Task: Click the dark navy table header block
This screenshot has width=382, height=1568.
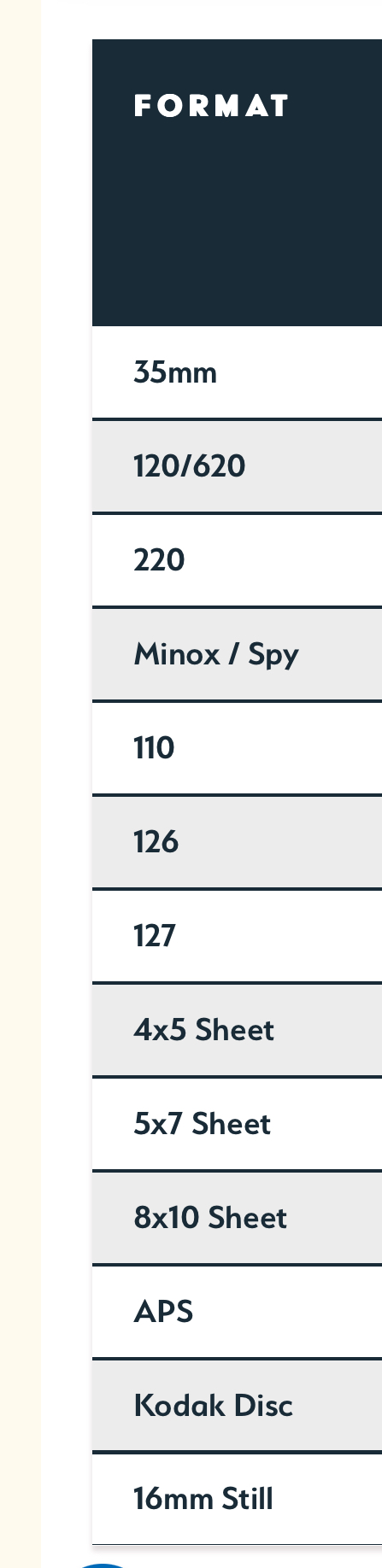Action: pyautogui.click(x=237, y=183)
